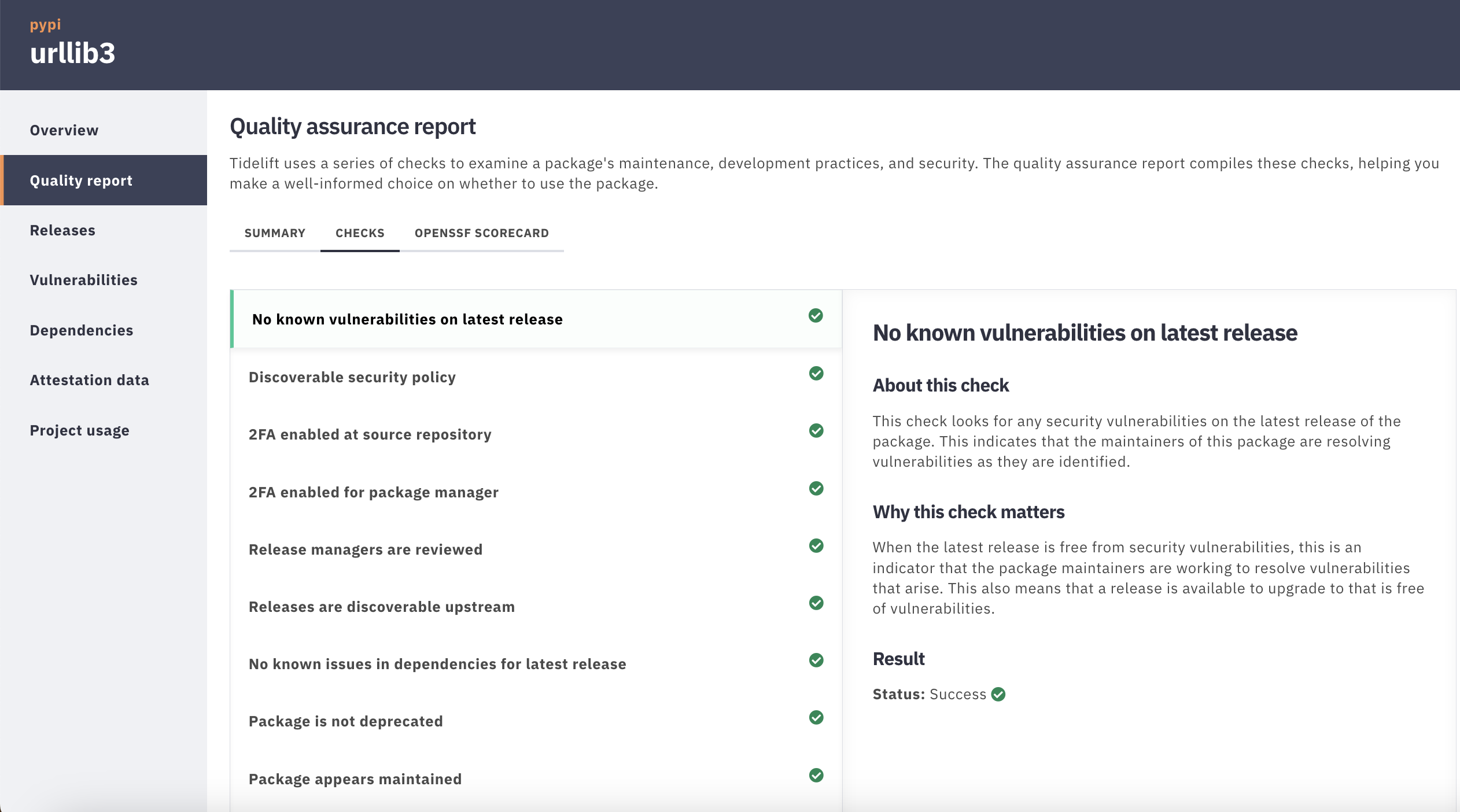Click the Status: Success text

click(930, 694)
